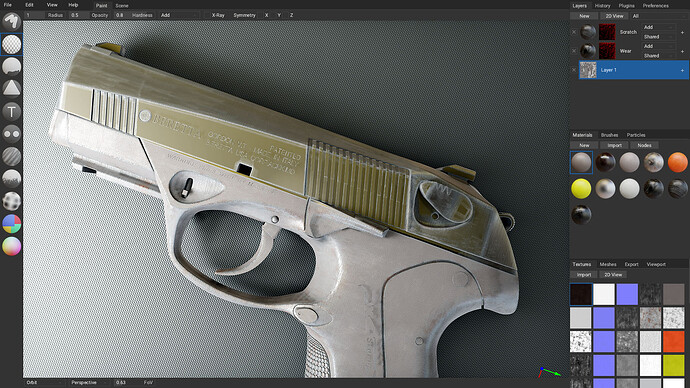Click 2D View button in Layers panel
Screen dimensions: 690x388
pyautogui.click(x=614, y=16)
